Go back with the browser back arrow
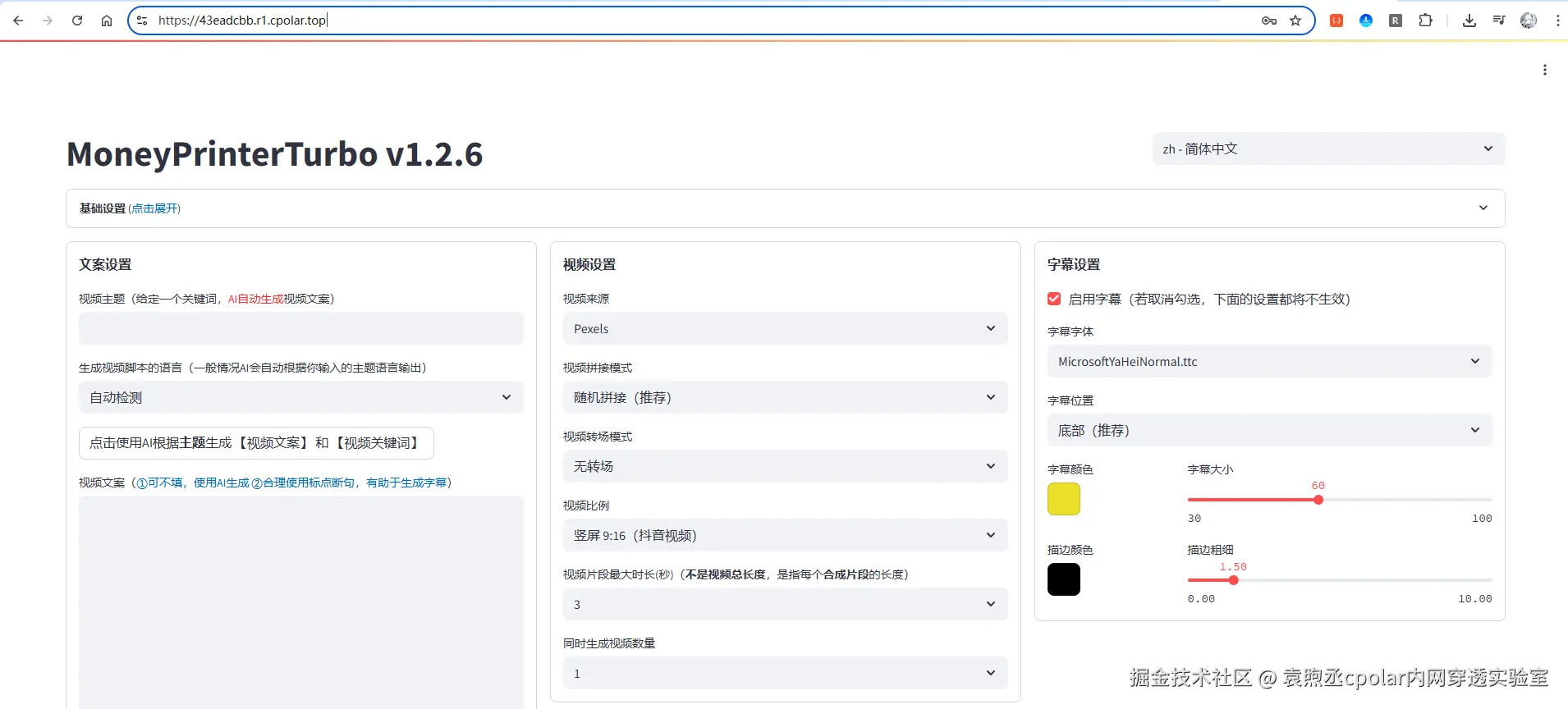 [x=18, y=21]
